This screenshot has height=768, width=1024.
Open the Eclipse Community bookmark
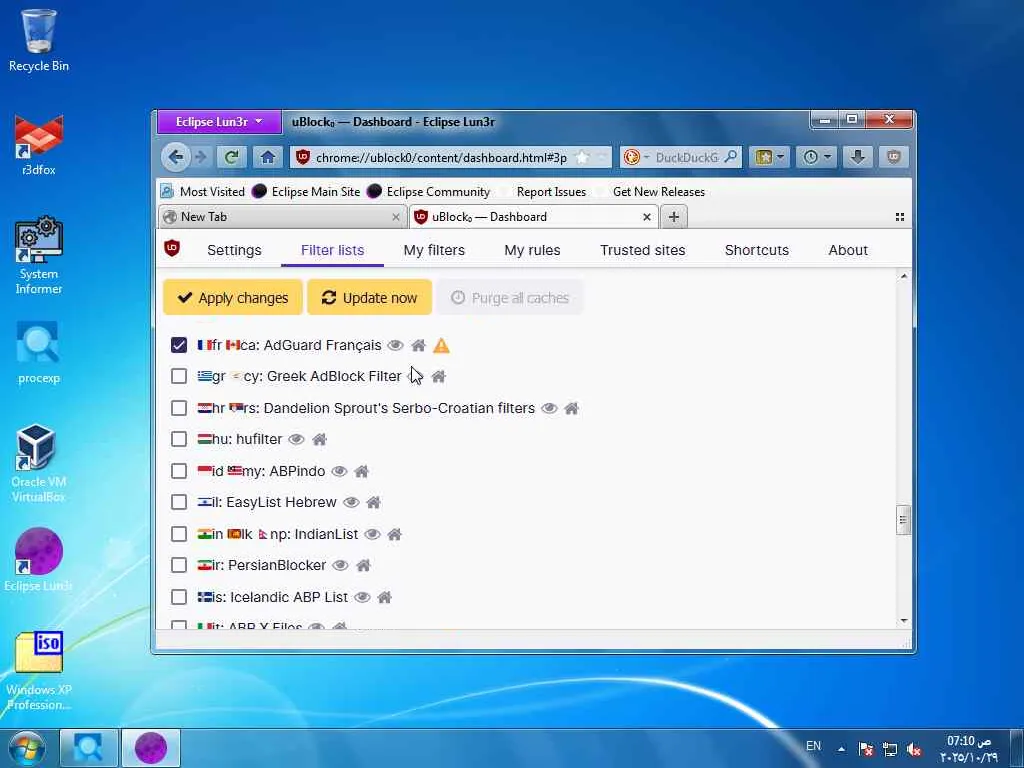coord(428,192)
